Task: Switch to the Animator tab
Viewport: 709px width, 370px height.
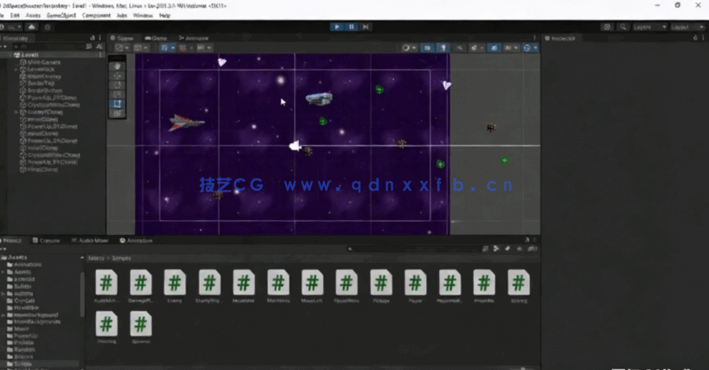Action: click(x=194, y=38)
